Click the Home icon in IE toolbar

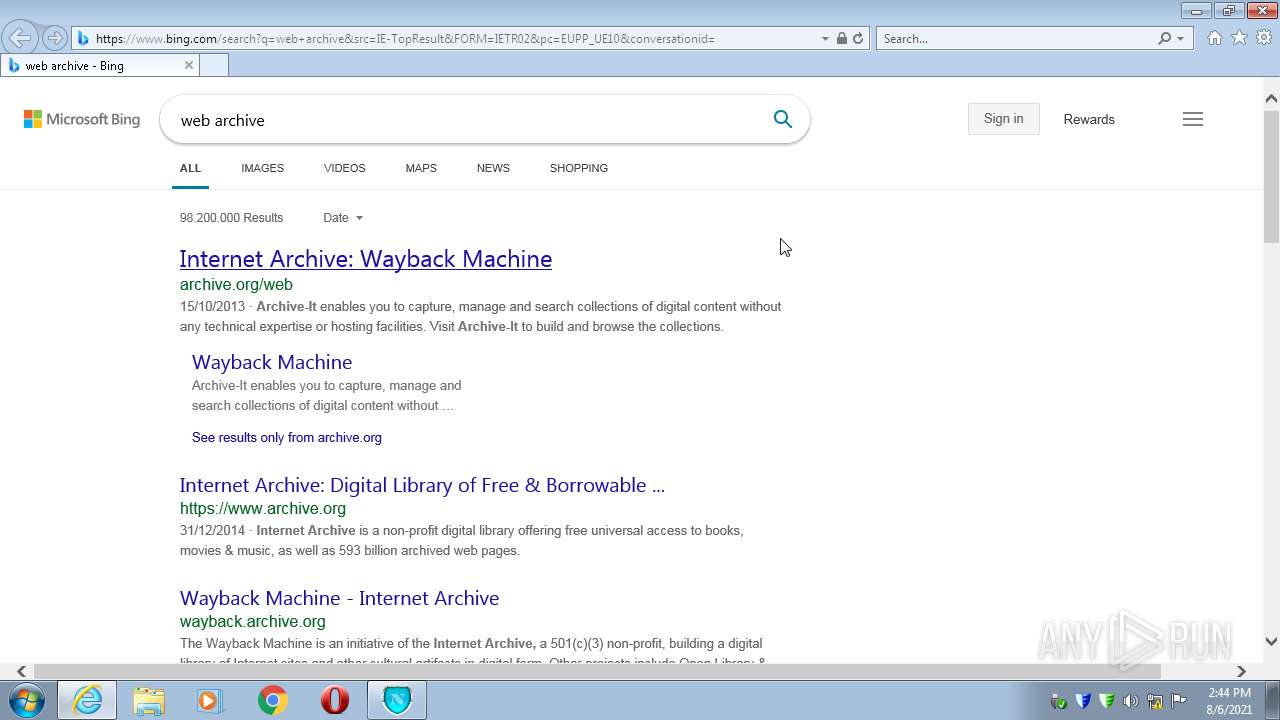1214,38
